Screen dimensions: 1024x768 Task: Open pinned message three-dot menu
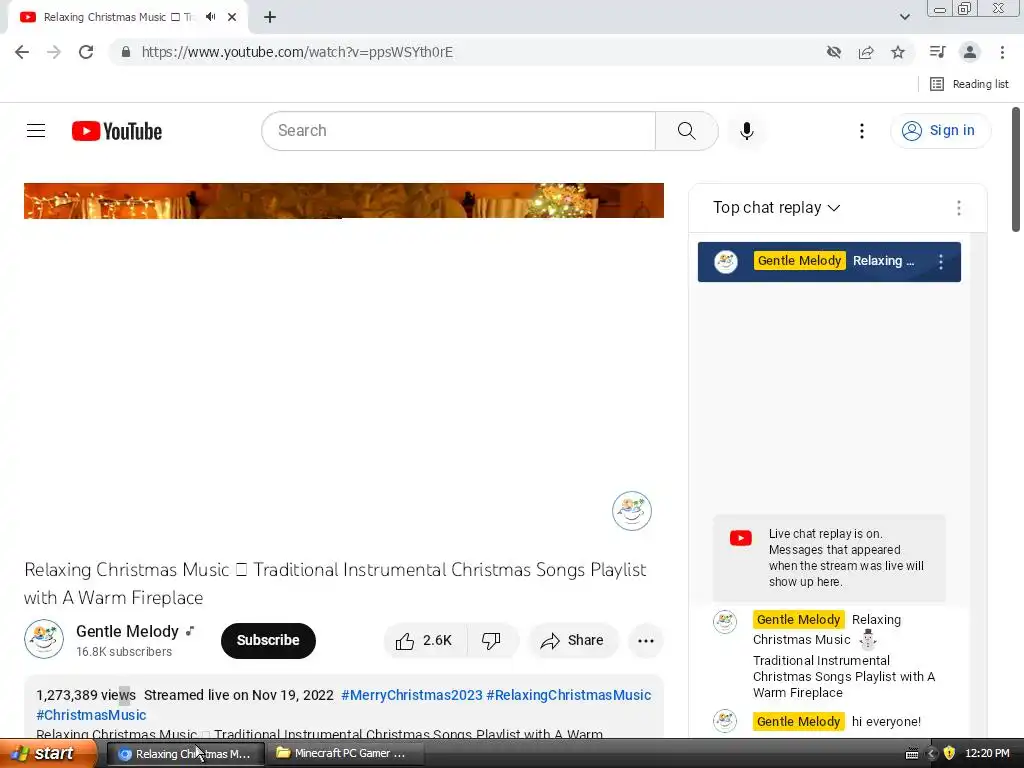940,262
